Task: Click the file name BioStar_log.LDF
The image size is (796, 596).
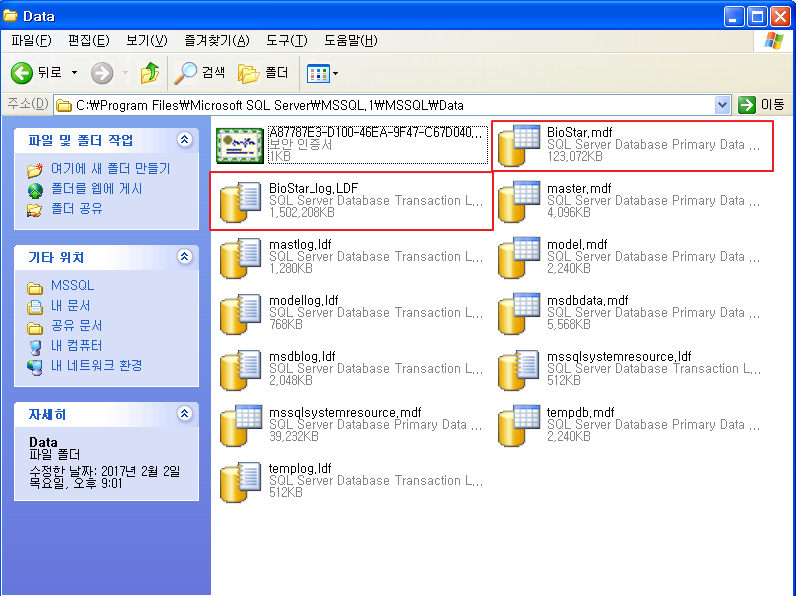Action: tap(313, 188)
